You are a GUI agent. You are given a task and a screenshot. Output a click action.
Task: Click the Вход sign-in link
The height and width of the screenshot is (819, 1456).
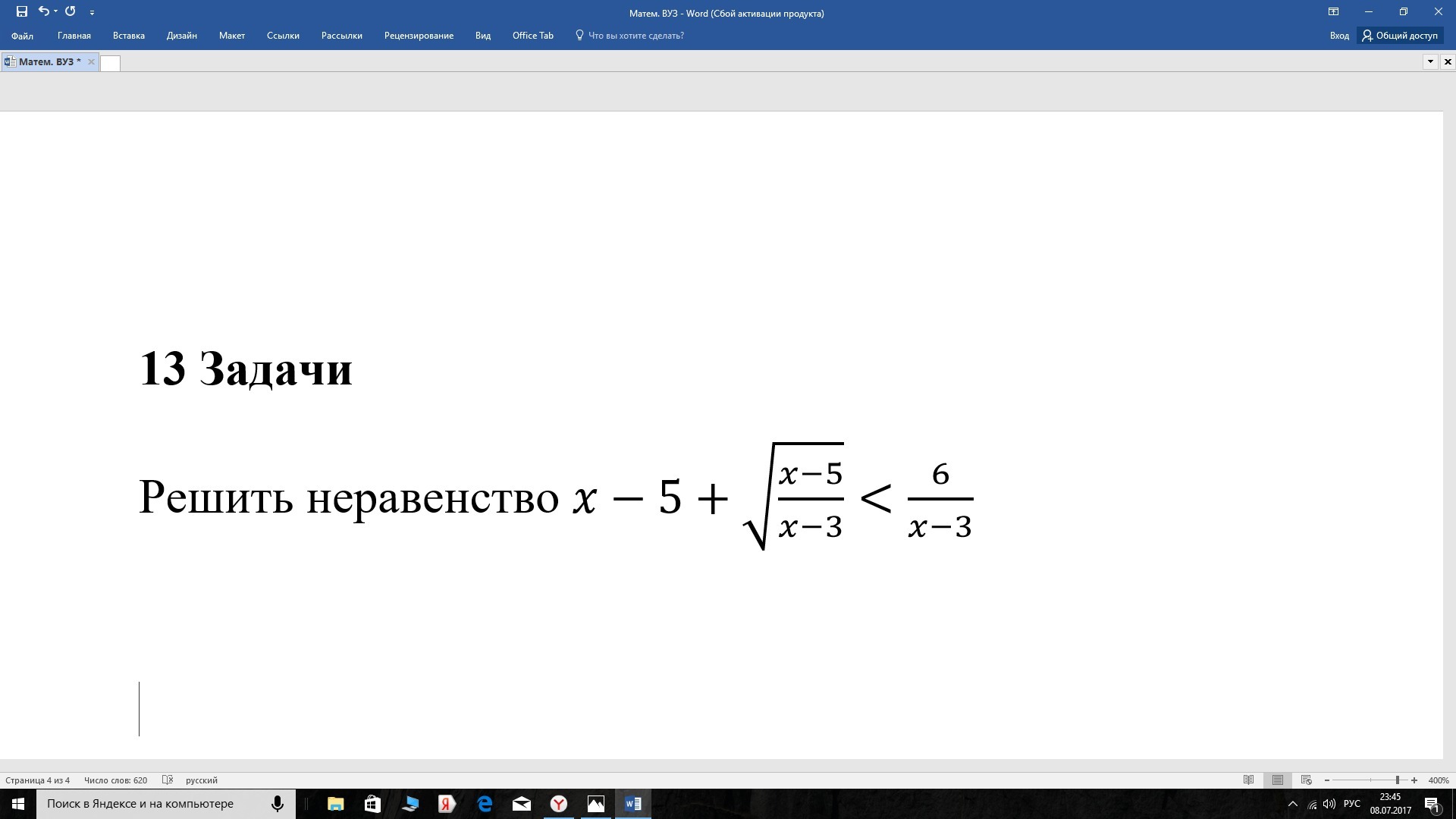tap(1338, 36)
